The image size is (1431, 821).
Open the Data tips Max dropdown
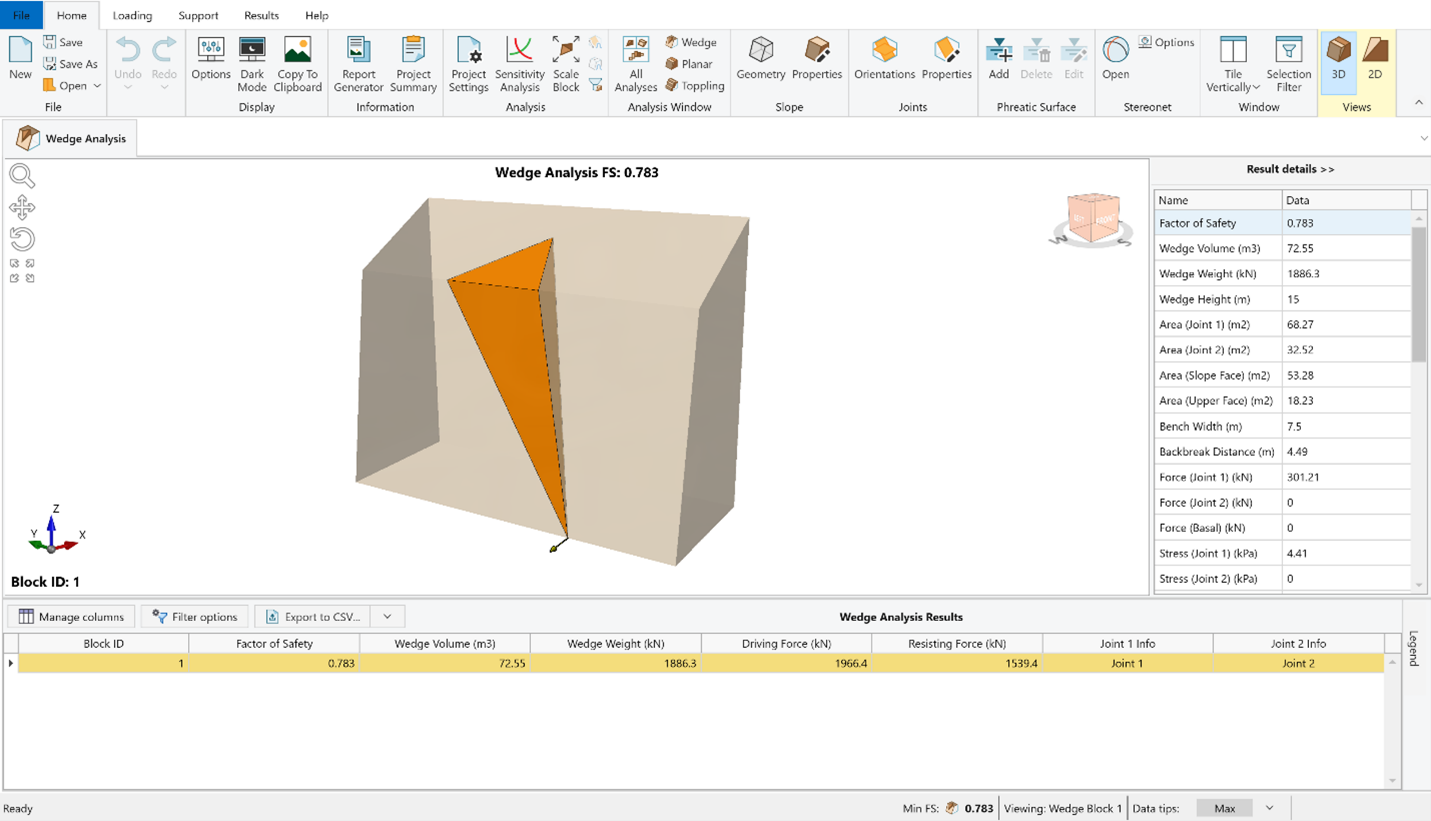(1269, 808)
